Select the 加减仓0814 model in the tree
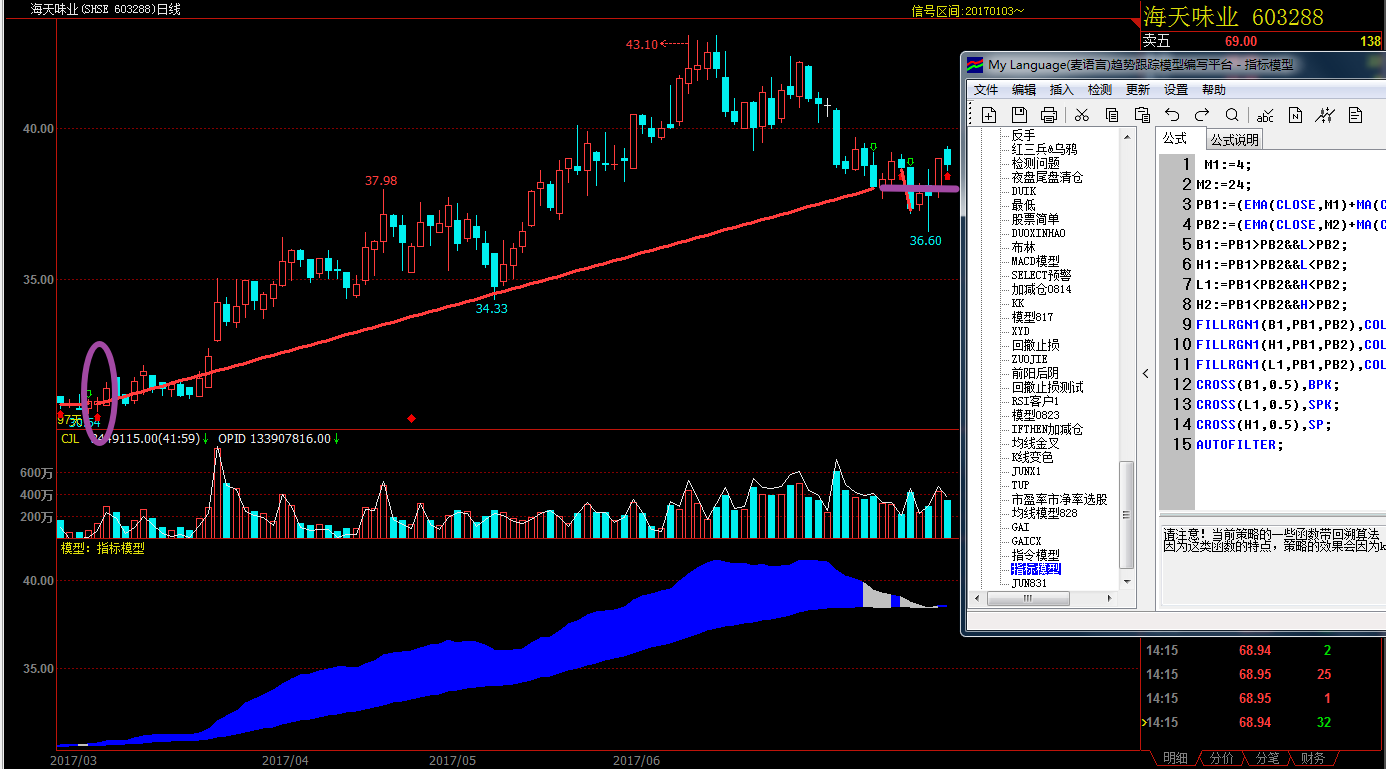 1041,289
